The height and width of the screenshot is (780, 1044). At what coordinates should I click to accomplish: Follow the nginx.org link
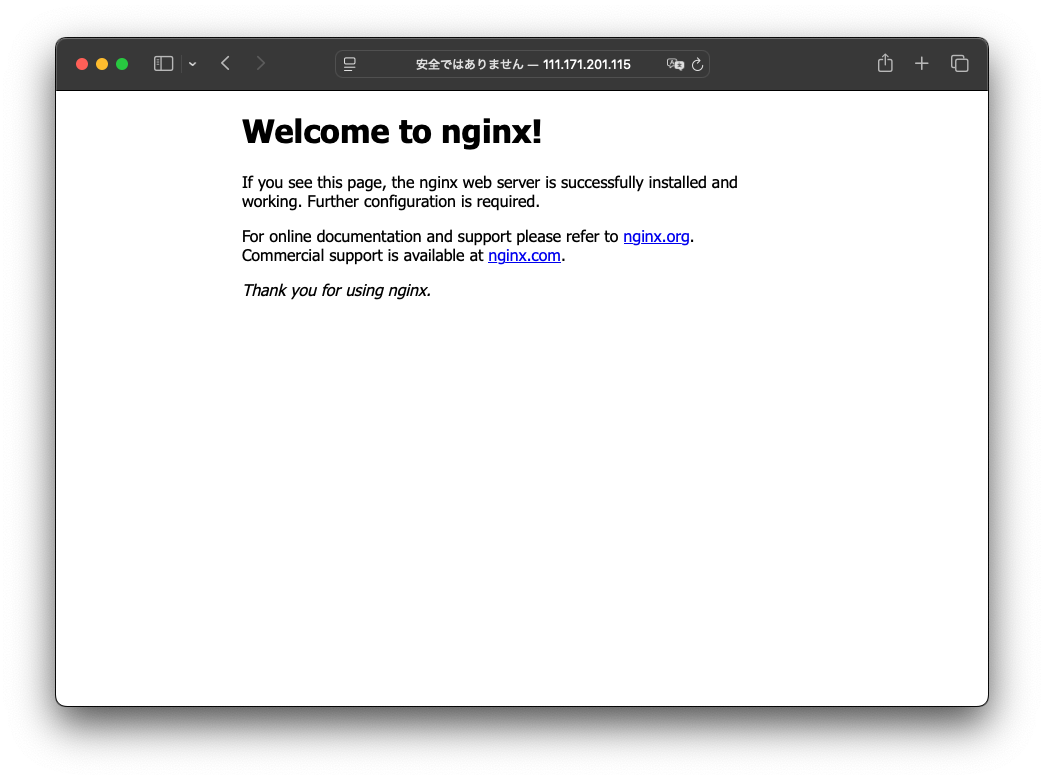[x=656, y=236]
